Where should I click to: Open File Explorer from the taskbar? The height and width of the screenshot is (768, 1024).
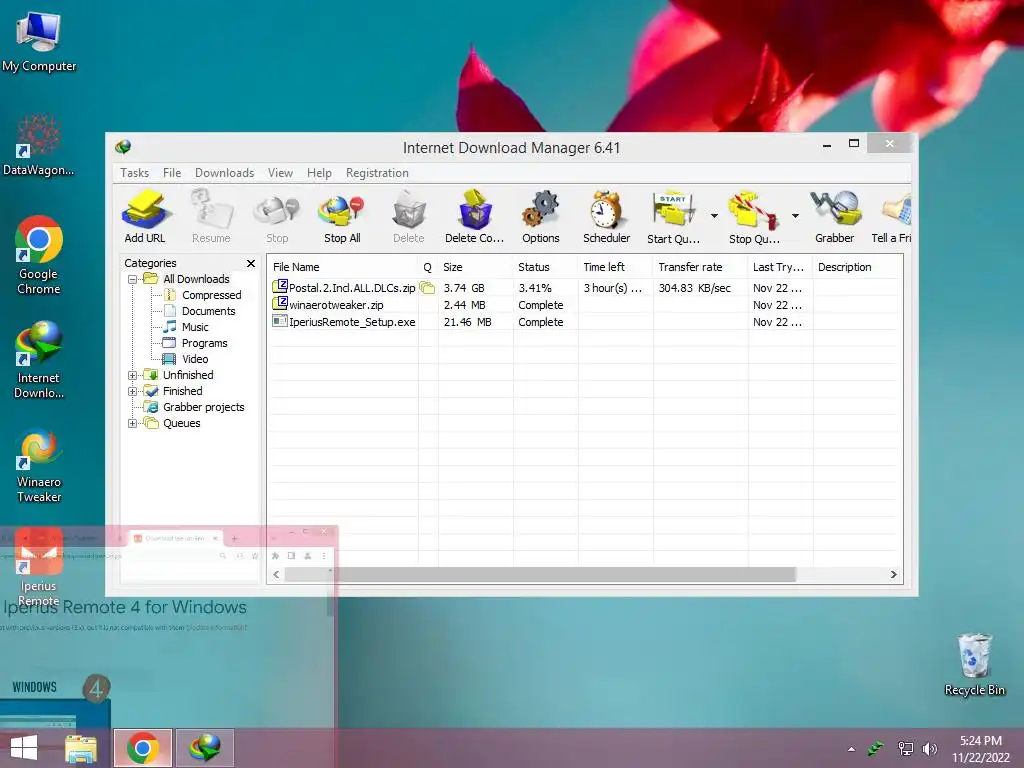pos(81,748)
